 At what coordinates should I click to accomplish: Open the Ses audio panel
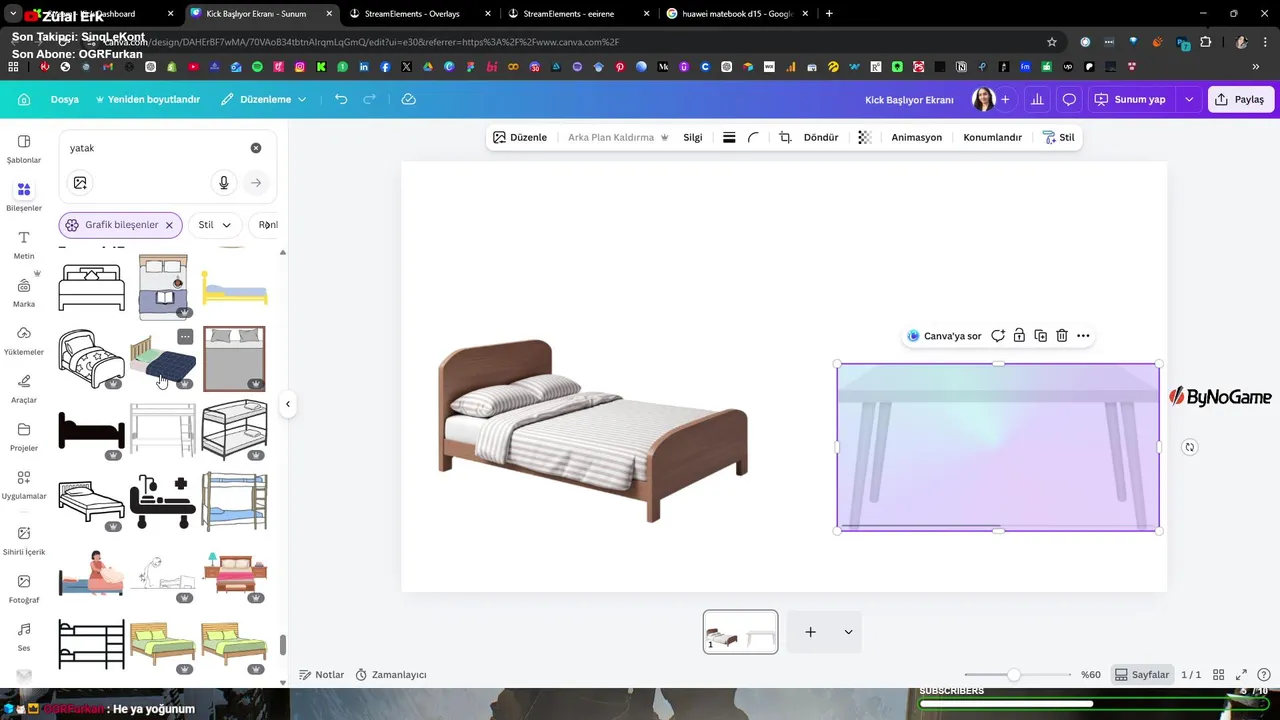point(24,637)
